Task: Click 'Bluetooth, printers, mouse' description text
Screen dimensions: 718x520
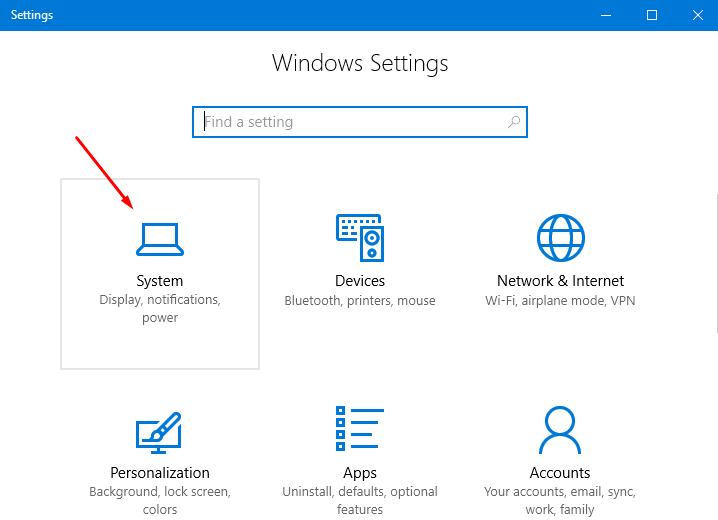Action: (360, 301)
